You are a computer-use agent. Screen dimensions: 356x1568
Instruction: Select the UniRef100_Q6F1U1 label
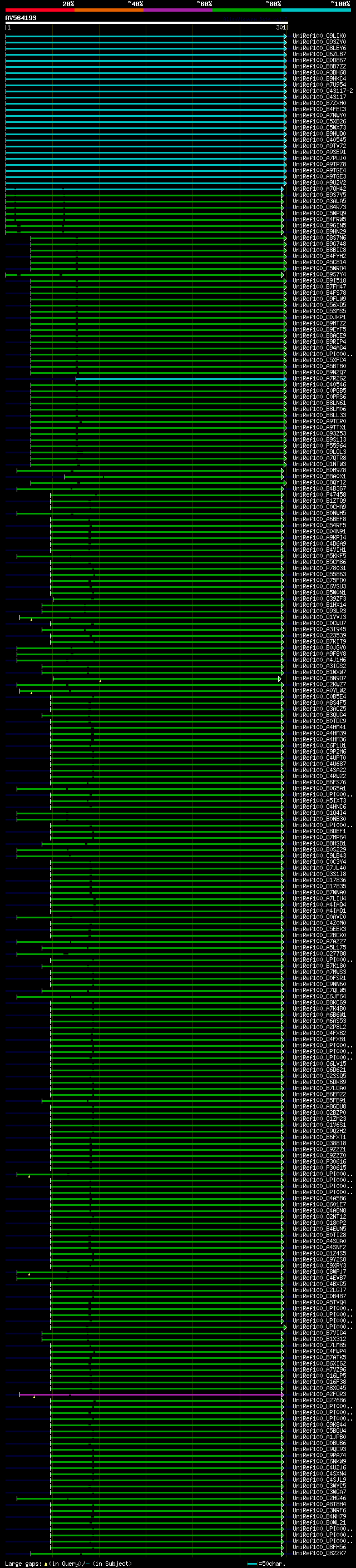click(319, 746)
